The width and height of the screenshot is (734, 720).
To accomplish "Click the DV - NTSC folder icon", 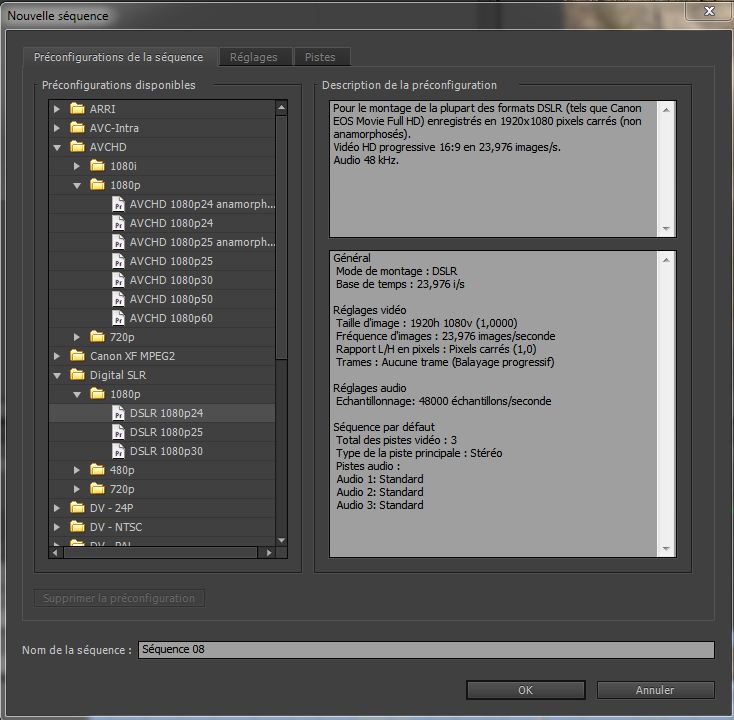I will [x=77, y=527].
